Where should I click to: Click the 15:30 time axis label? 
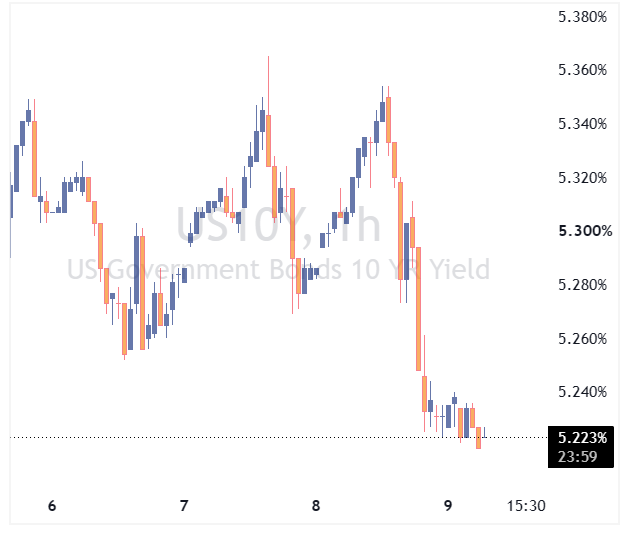pyautogui.click(x=526, y=506)
